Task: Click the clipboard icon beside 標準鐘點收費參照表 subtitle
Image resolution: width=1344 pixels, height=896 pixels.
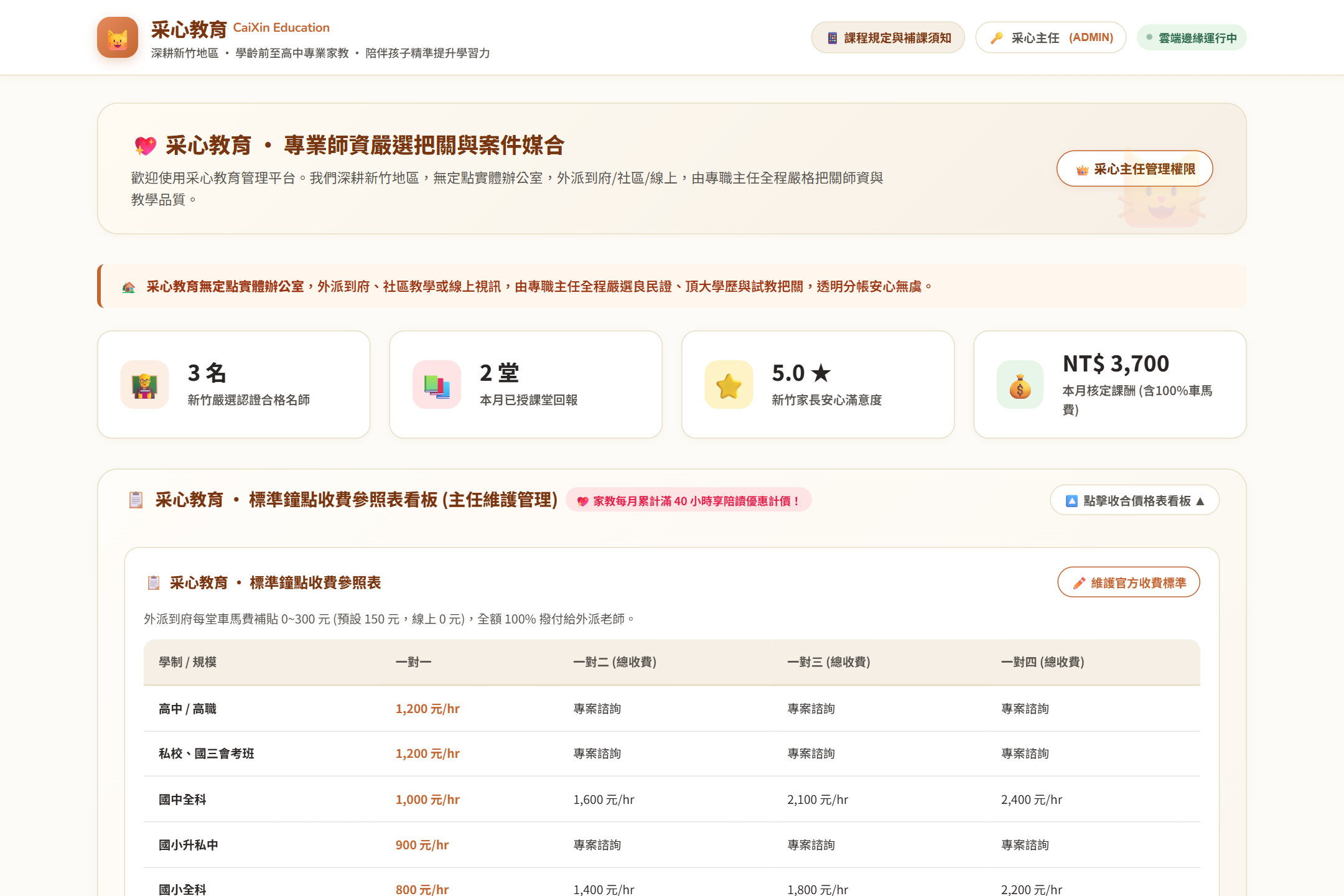Action: (153, 583)
